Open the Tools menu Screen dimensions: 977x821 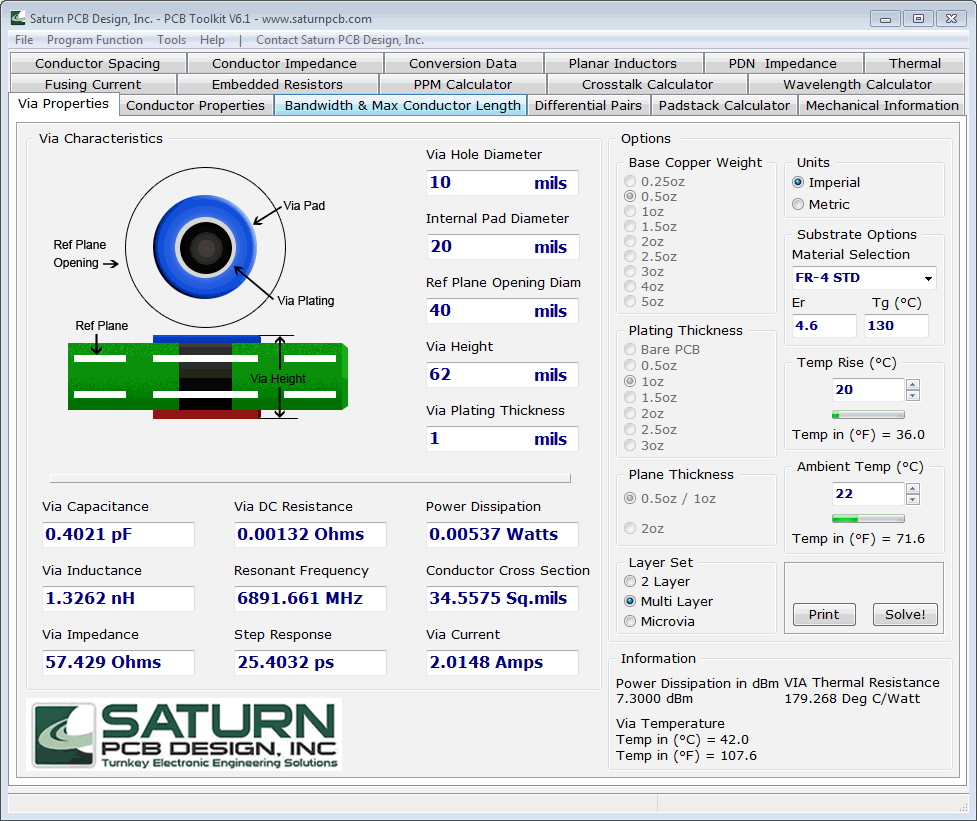pos(170,40)
